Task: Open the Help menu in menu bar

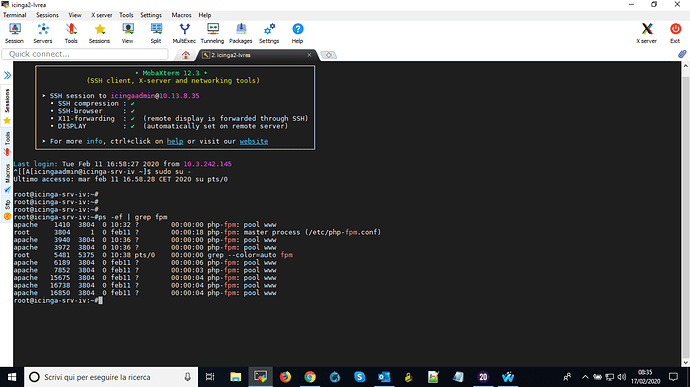Action: point(205,15)
